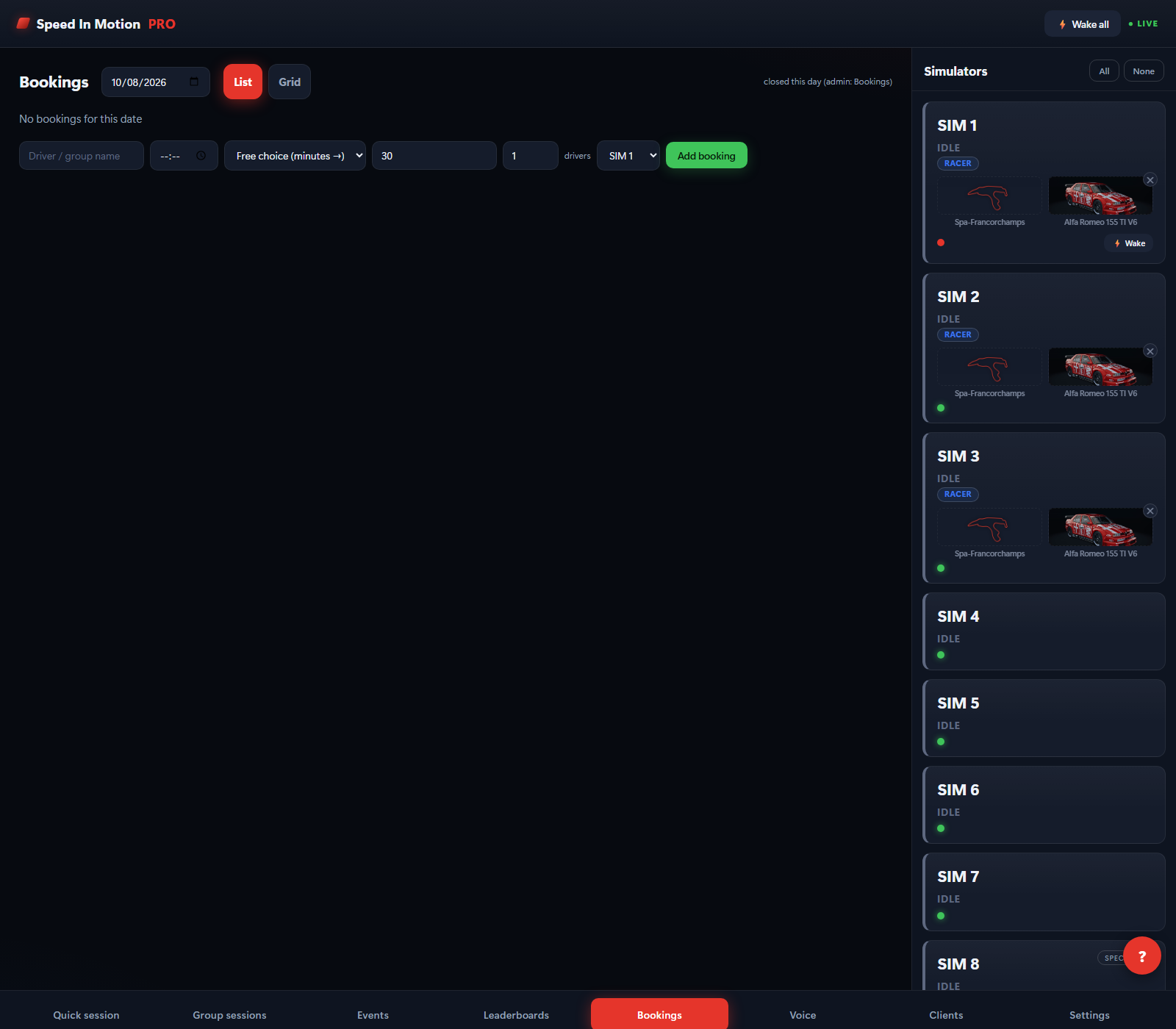Switch bookings to List view
Screen dimensions: 1176x1029
pyautogui.click(x=243, y=82)
